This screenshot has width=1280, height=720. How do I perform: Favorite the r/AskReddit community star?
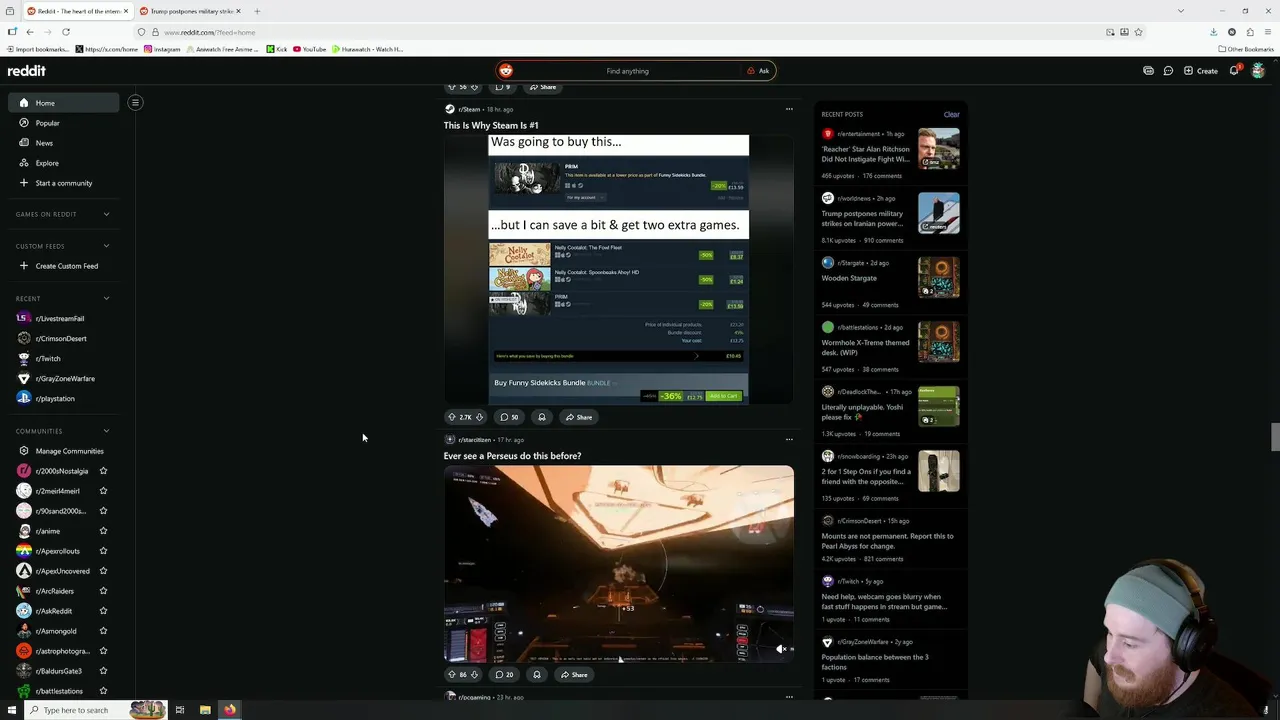point(103,611)
